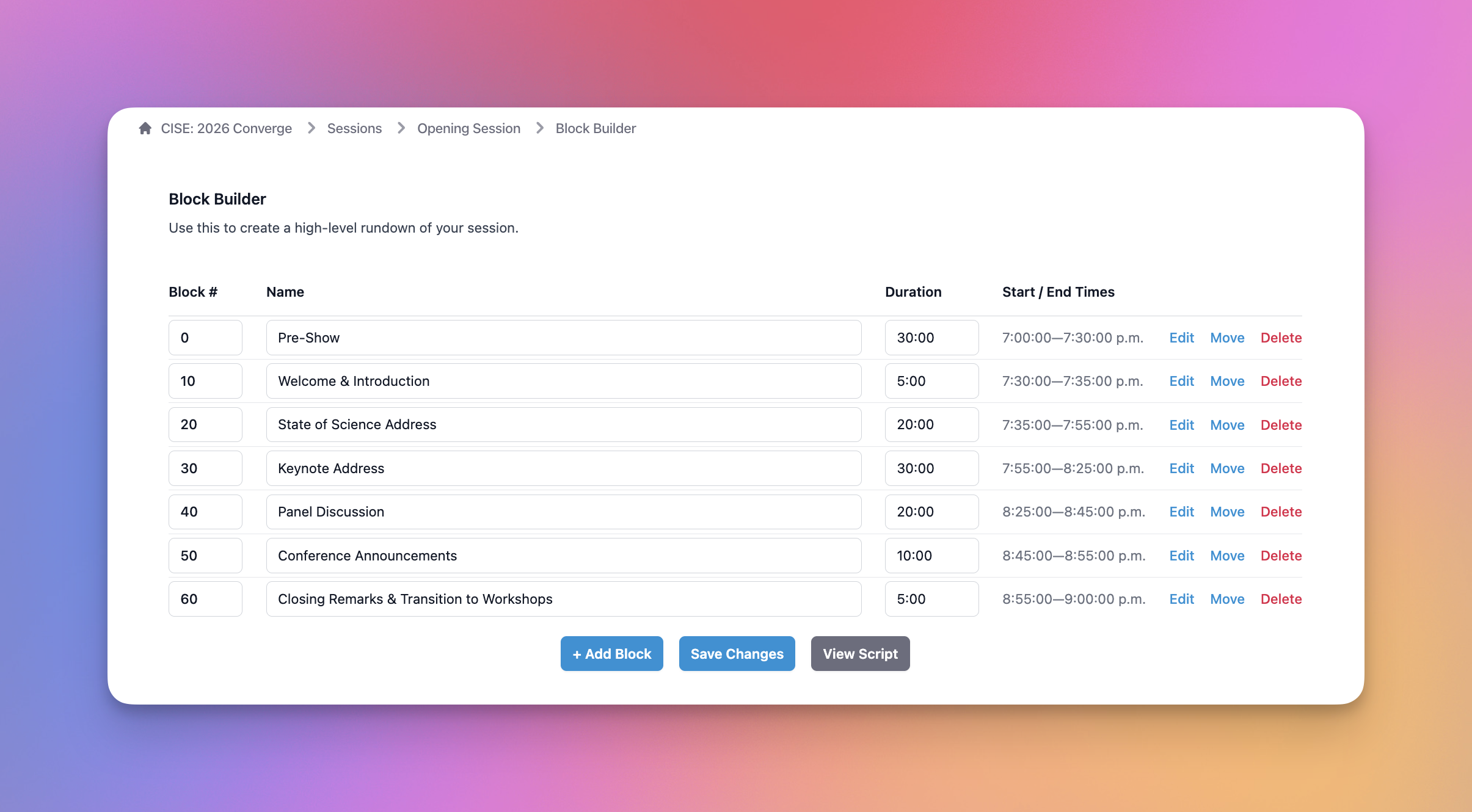Move the Conference Announcements block
The image size is (1472, 812).
1227,556
